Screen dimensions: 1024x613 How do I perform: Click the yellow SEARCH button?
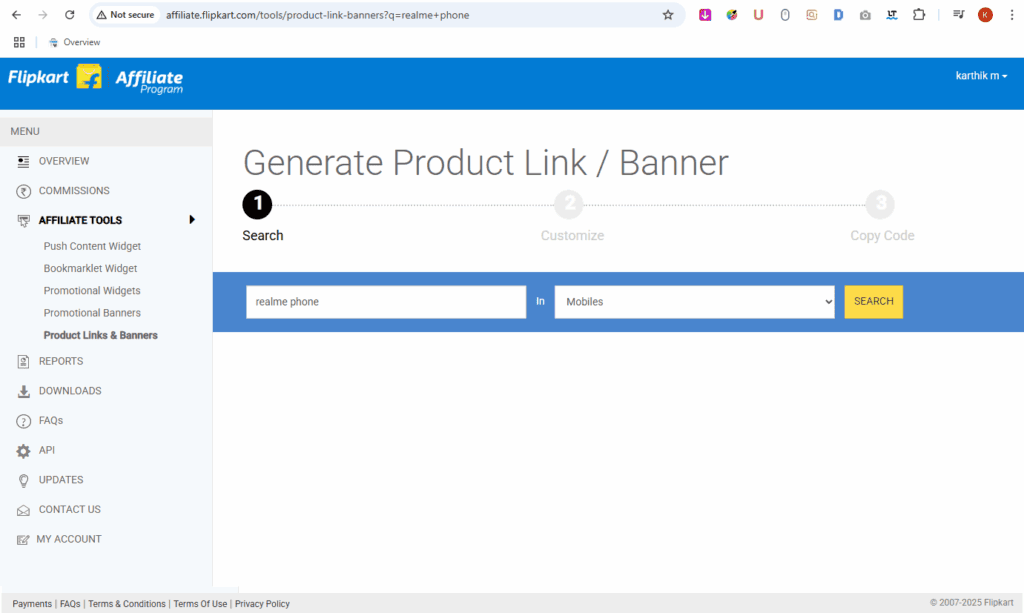pos(873,302)
